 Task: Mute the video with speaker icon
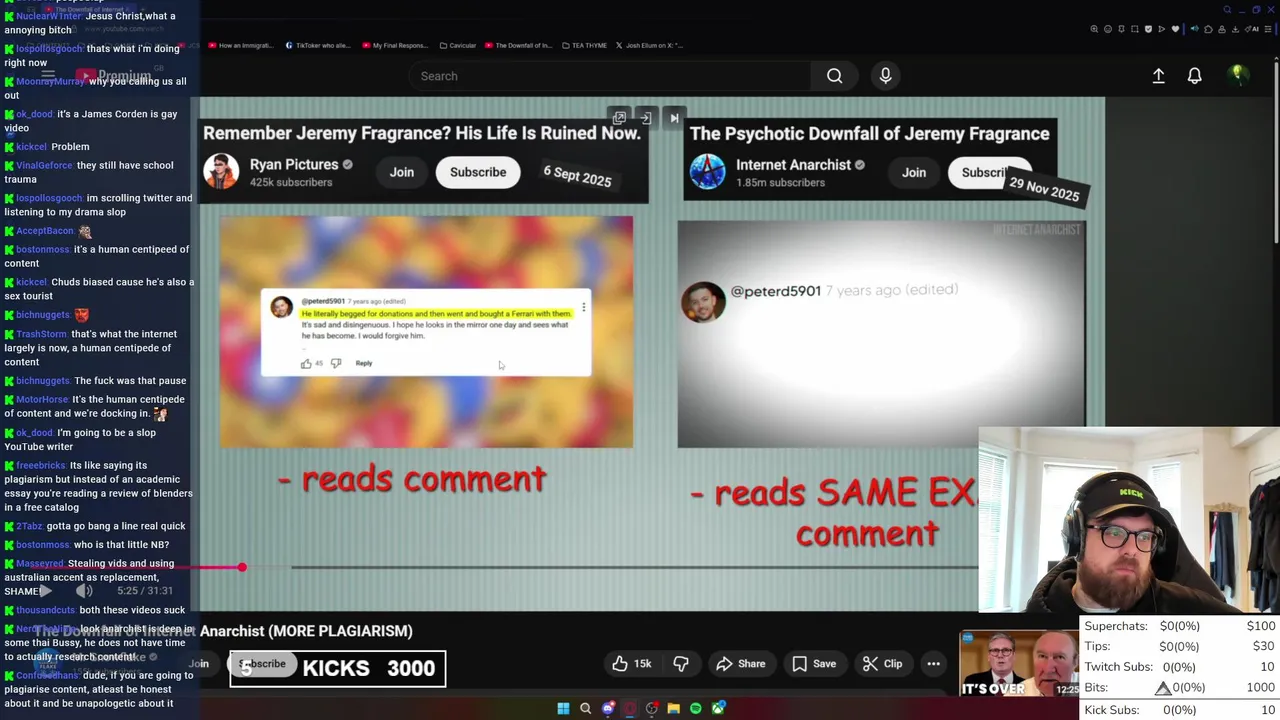[84, 591]
